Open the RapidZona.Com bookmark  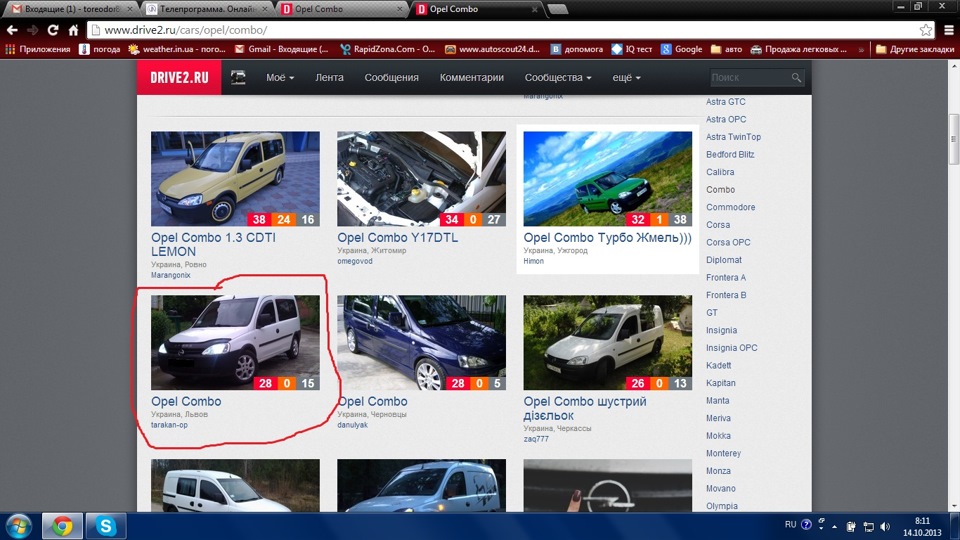pyautogui.click(x=388, y=49)
